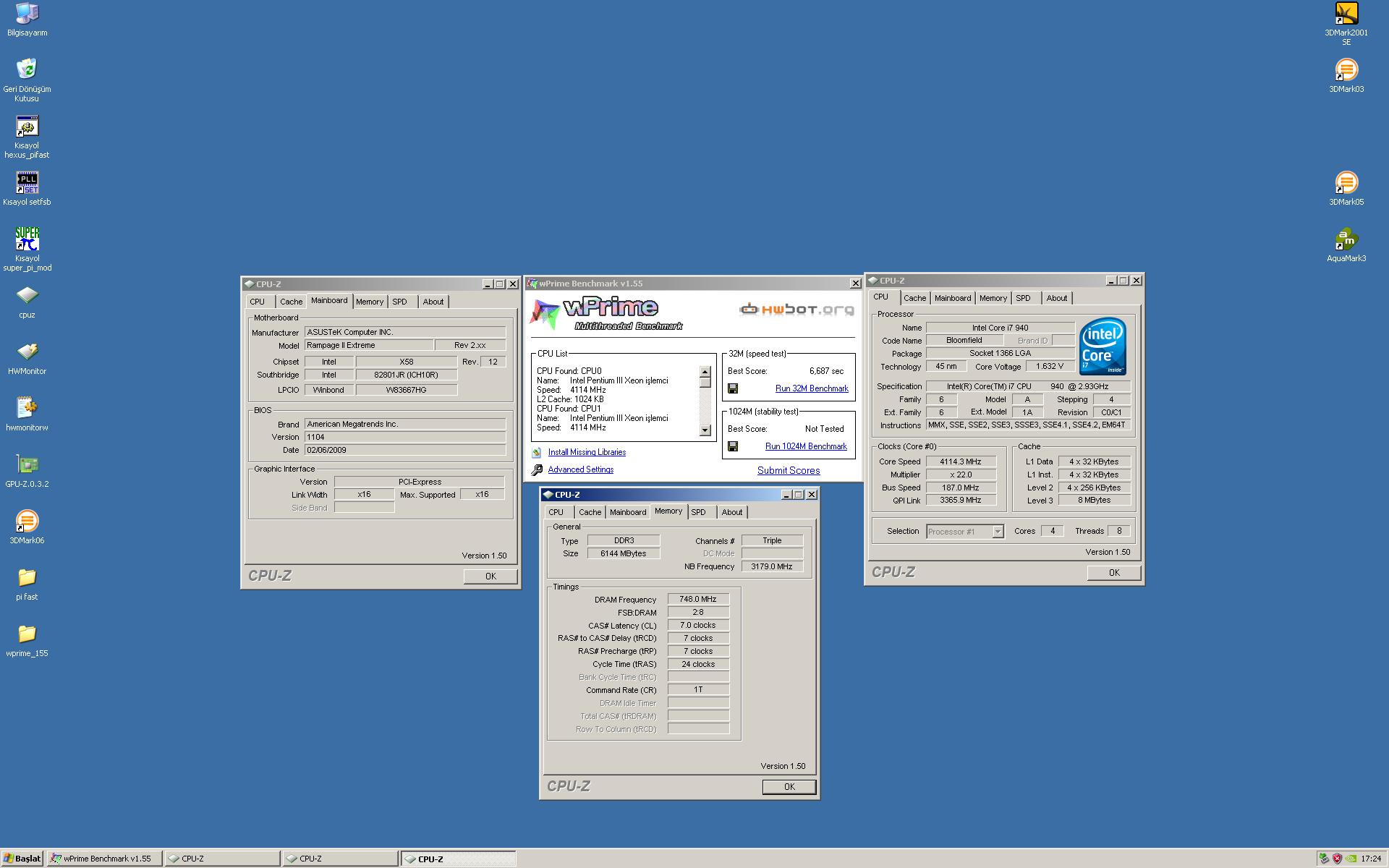The width and height of the screenshot is (1389, 868).
Task: Open the Bilgisayarım desktop icon
Action: pos(27,13)
